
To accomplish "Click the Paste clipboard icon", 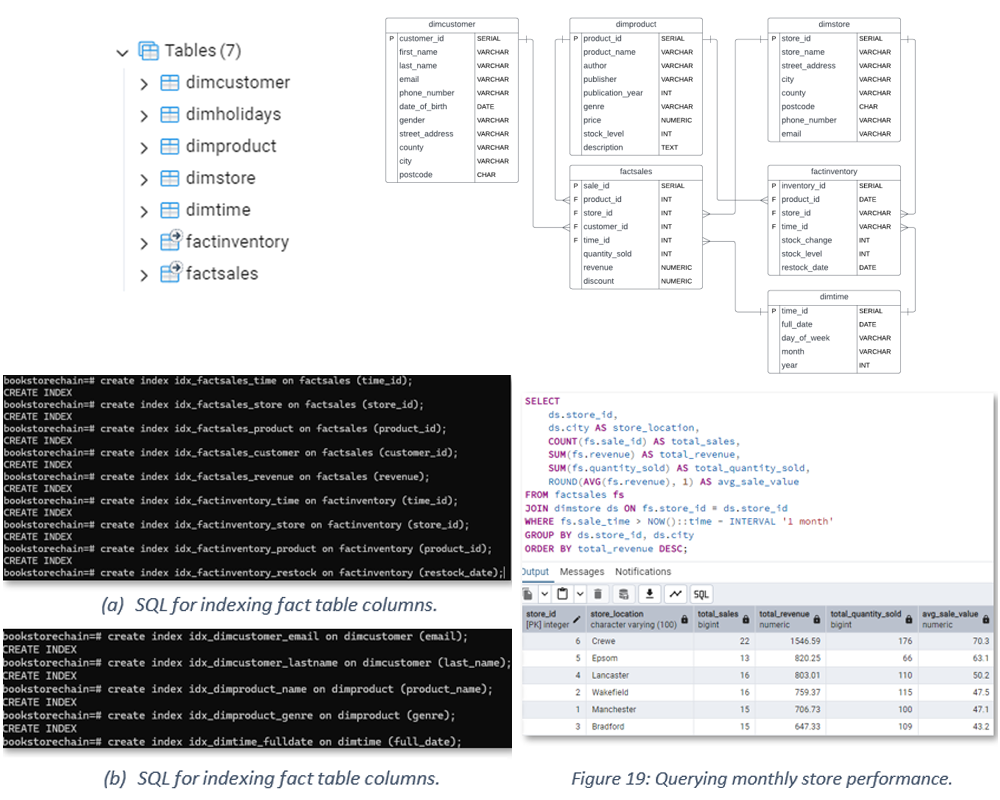I will click(x=562, y=595).
